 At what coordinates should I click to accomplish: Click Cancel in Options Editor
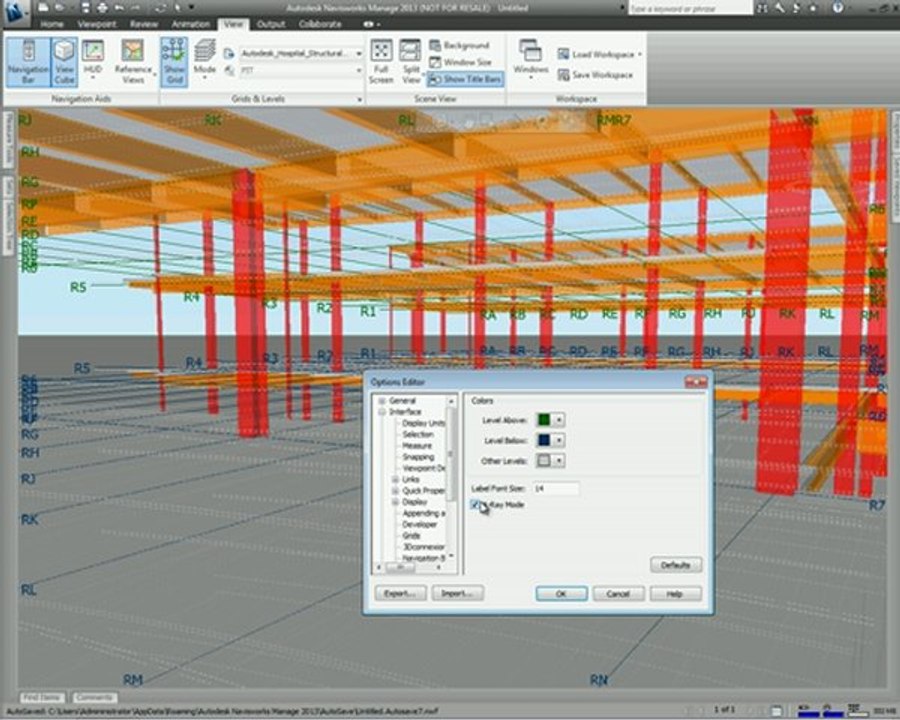tap(618, 594)
